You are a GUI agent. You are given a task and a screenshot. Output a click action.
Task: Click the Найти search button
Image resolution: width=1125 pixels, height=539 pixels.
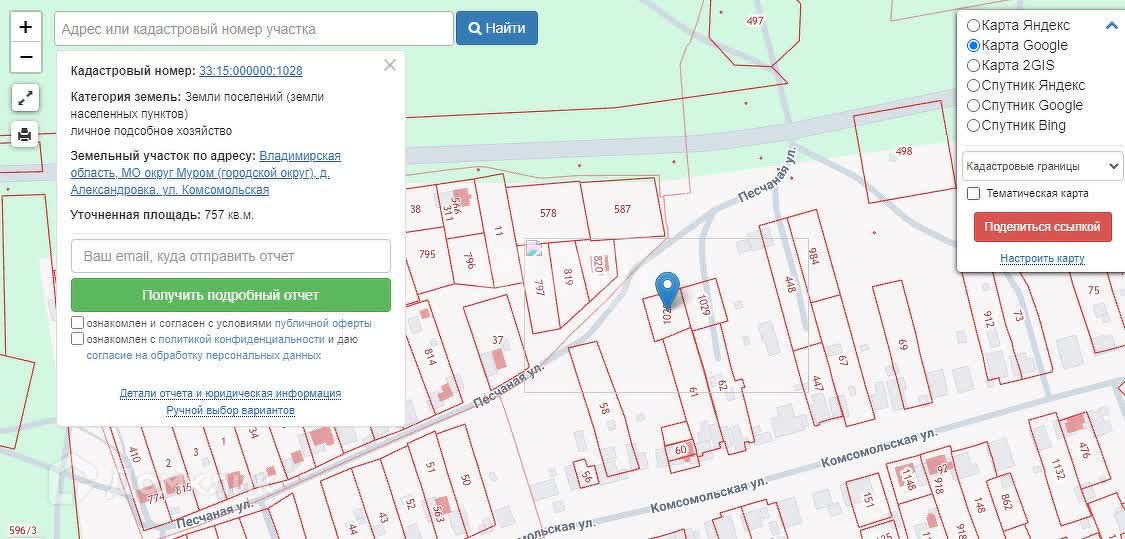click(x=496, y=29)
